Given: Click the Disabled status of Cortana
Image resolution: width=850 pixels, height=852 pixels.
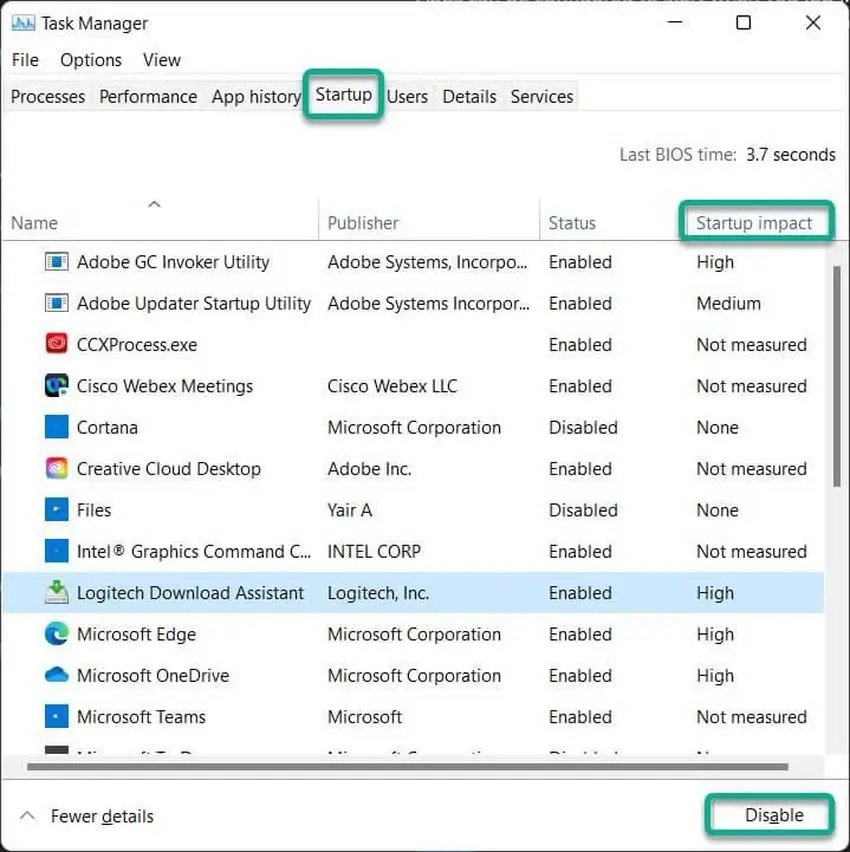Looking at the screenshot, I should 583,427.
